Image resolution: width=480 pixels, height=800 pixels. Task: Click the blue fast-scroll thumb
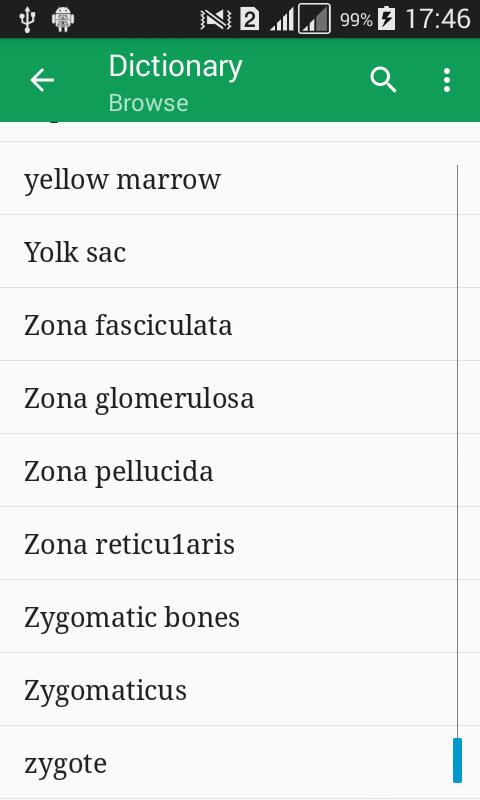[x=458, y=760]
